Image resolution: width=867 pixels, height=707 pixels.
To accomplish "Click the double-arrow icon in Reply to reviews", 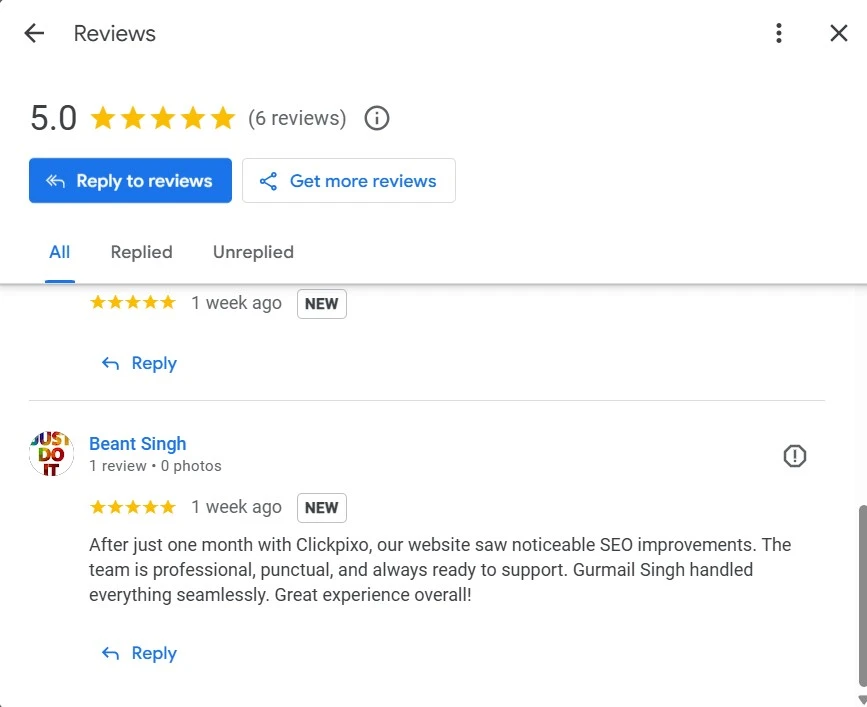I will (55, 181).
